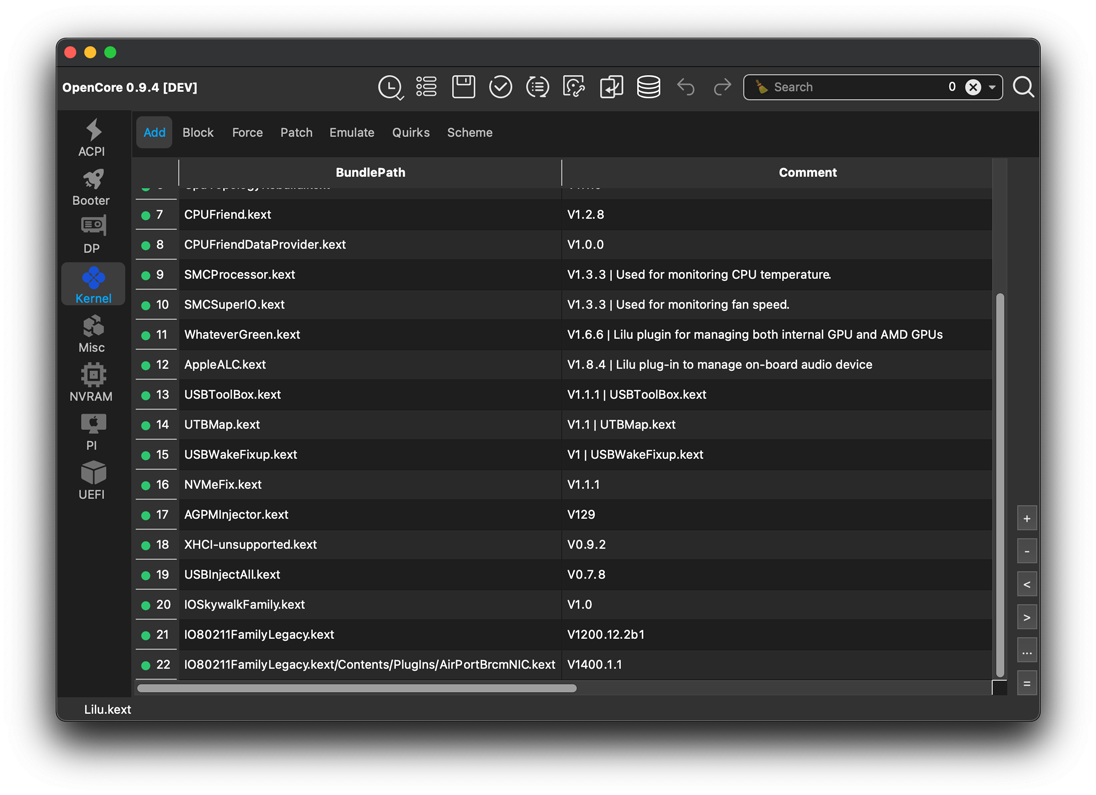This screenshot has height=795, width=1096.
Task: Select the USBWakeFixup.kext cell
Action: click(370, 455)
